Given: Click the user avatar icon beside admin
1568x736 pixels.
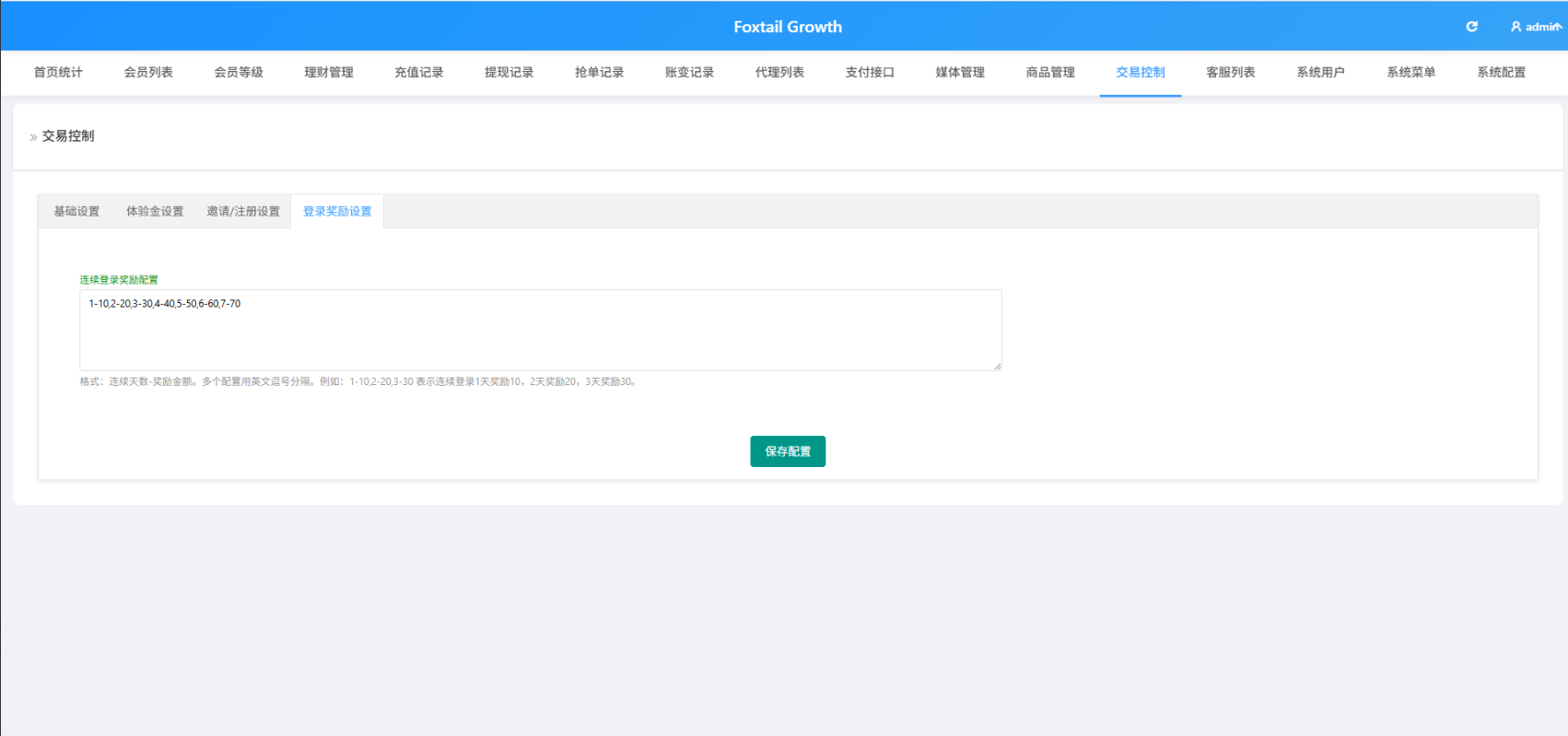Looking at the screenshot, I should tap(1515, 27).
